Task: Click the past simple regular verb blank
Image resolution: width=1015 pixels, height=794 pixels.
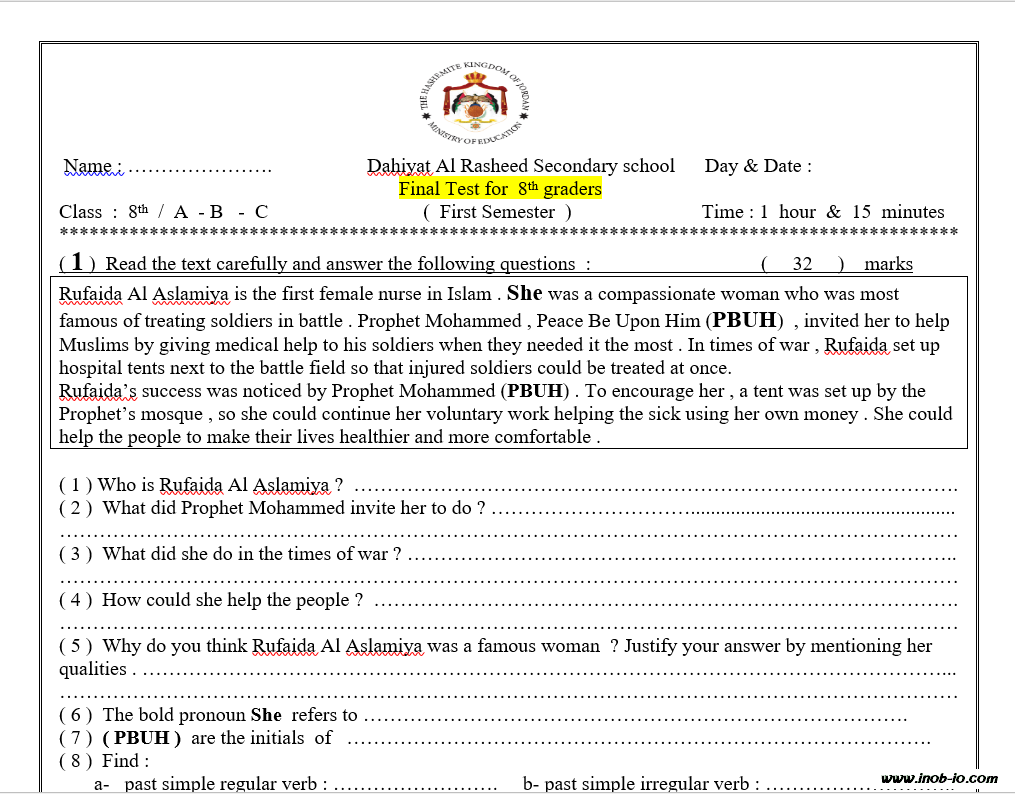Action: (415, 785)
